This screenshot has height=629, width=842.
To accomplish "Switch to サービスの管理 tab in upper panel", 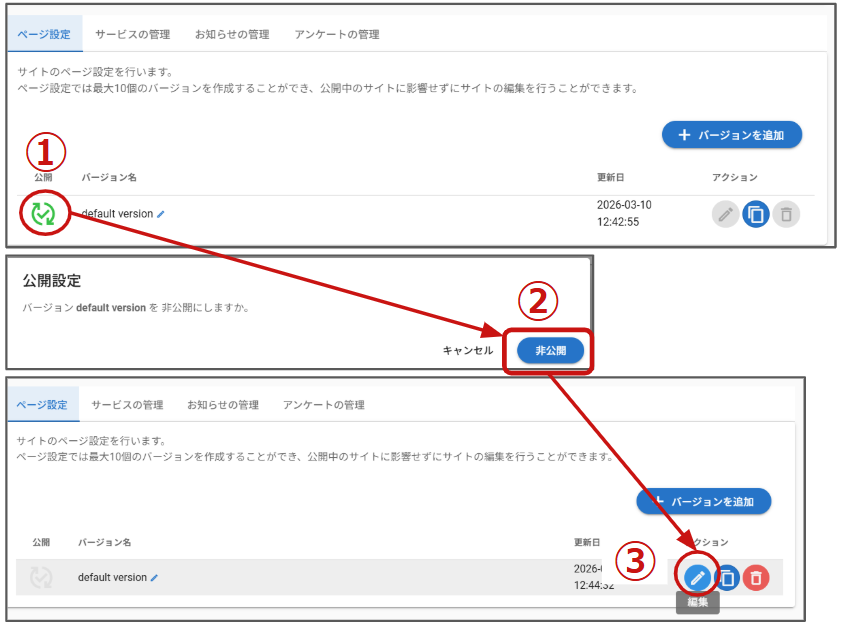I will tap(132, 34).
